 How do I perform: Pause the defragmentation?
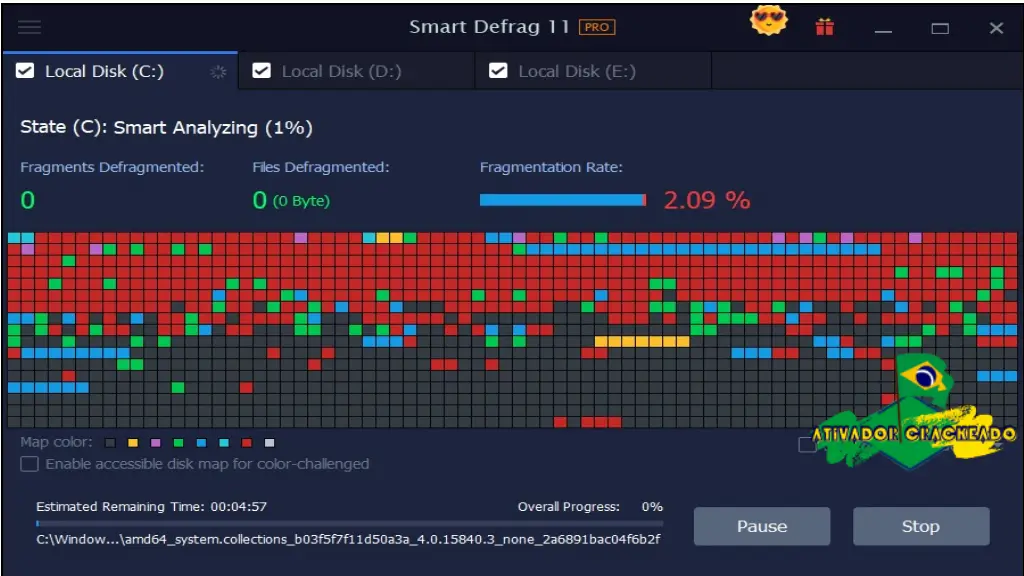coord(761,526)
